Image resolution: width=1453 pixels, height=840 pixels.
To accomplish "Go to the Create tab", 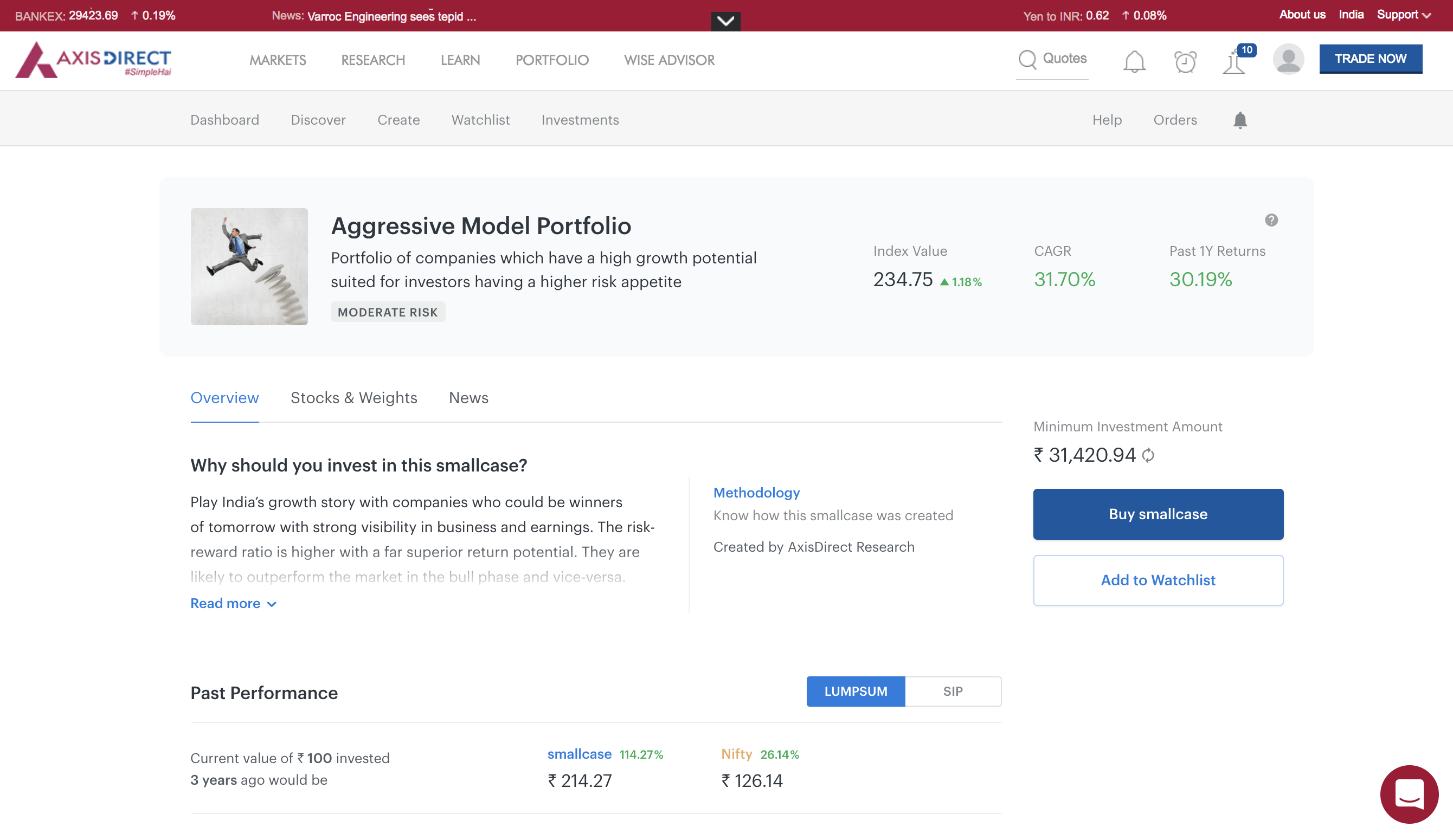I will click(398, 120).
